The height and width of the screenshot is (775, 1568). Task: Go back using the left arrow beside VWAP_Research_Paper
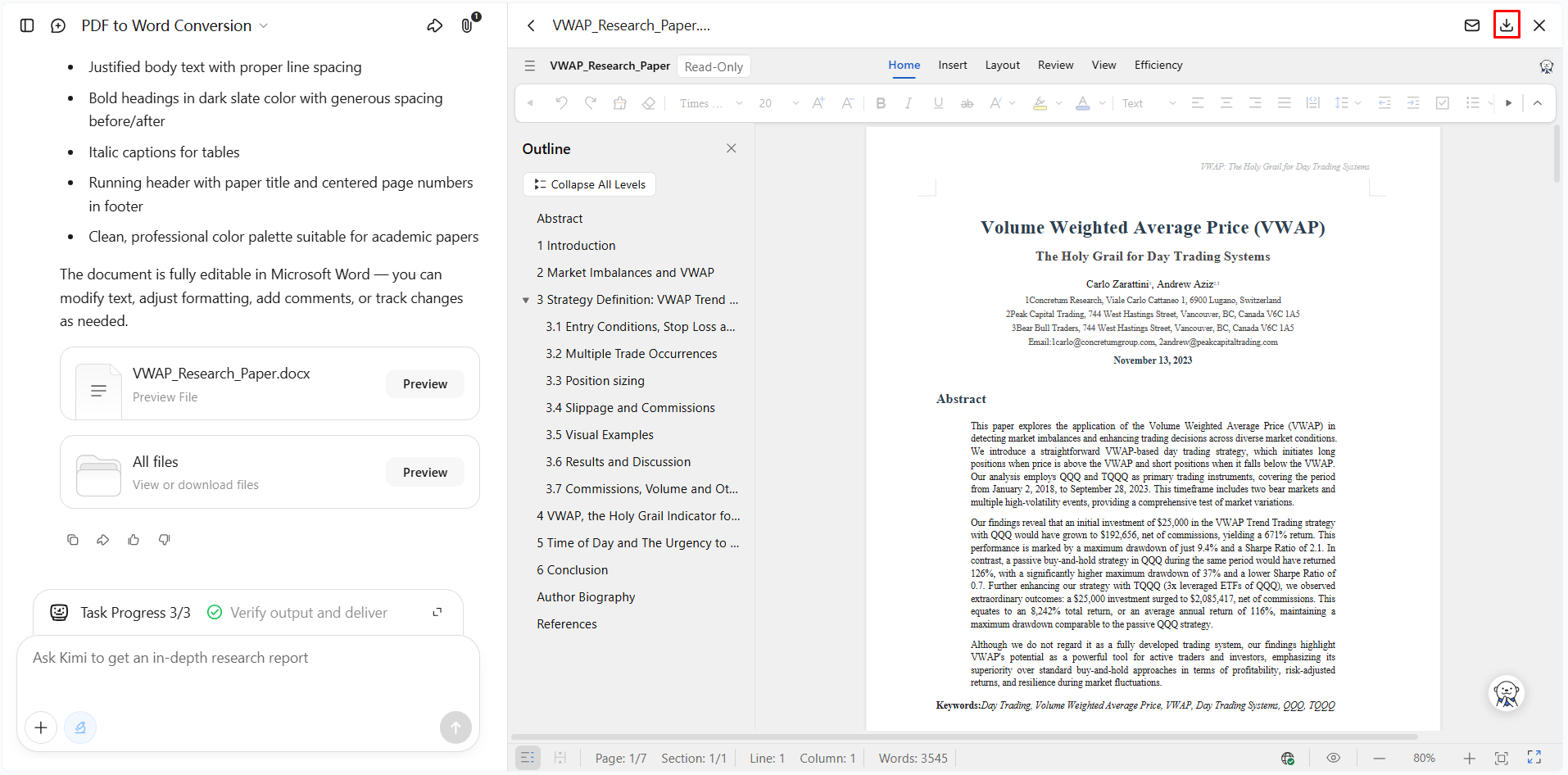click(531, 25)
